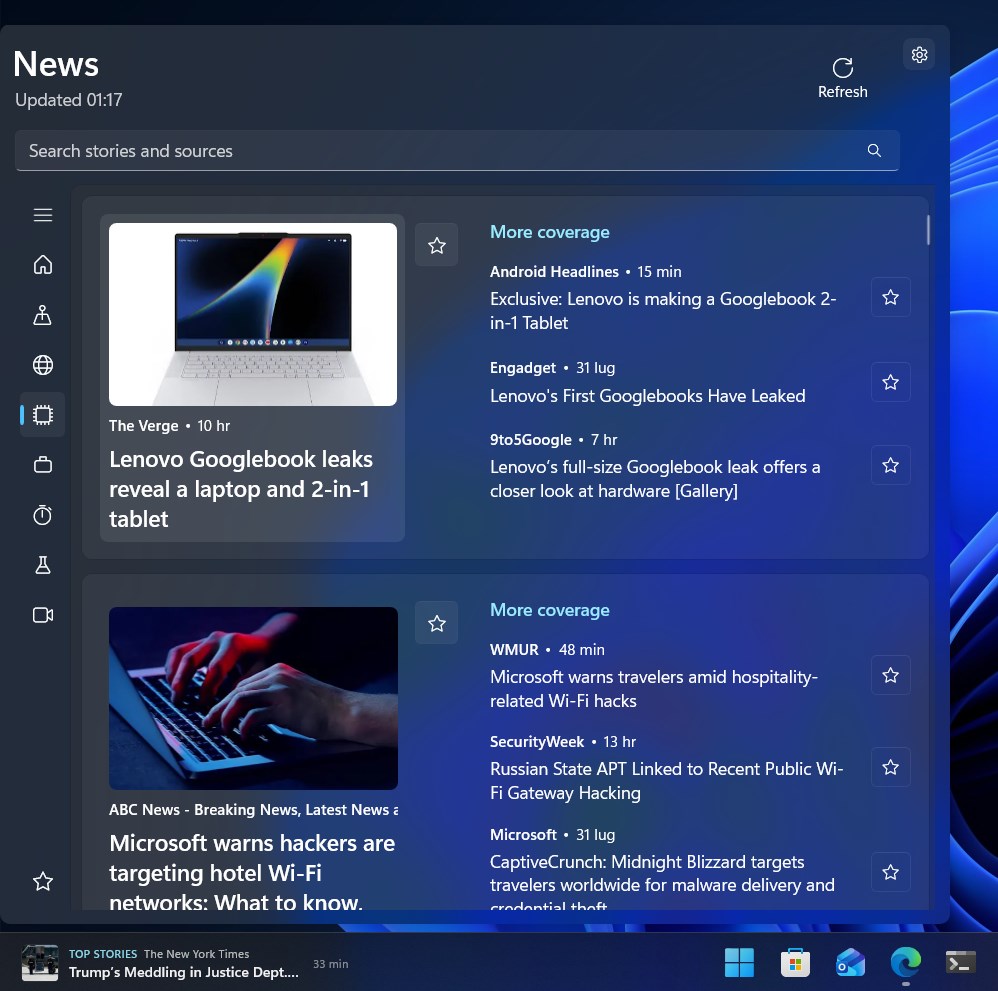Click the news feed vertical scrollbar
This screenshot has height=991, width=998.
tap(928, 230)
